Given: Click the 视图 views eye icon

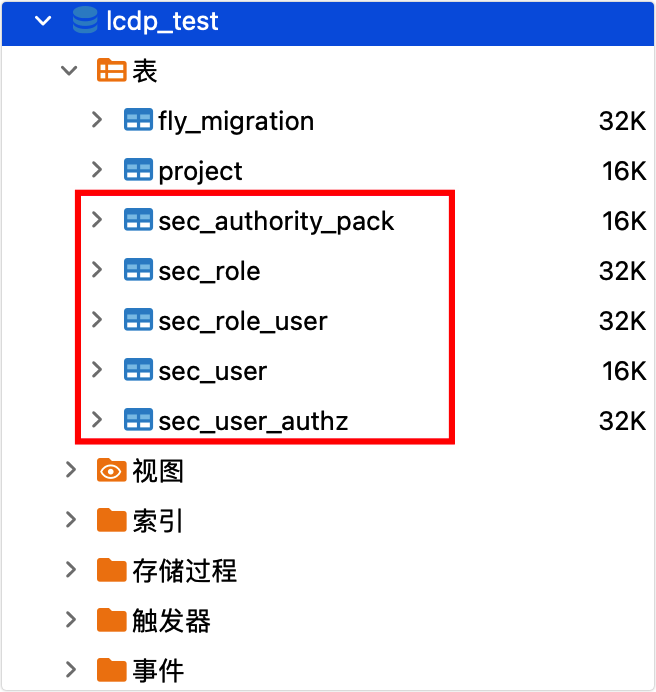Looking at the screenshot, I should pyautogui.click(x=111, y=471).
